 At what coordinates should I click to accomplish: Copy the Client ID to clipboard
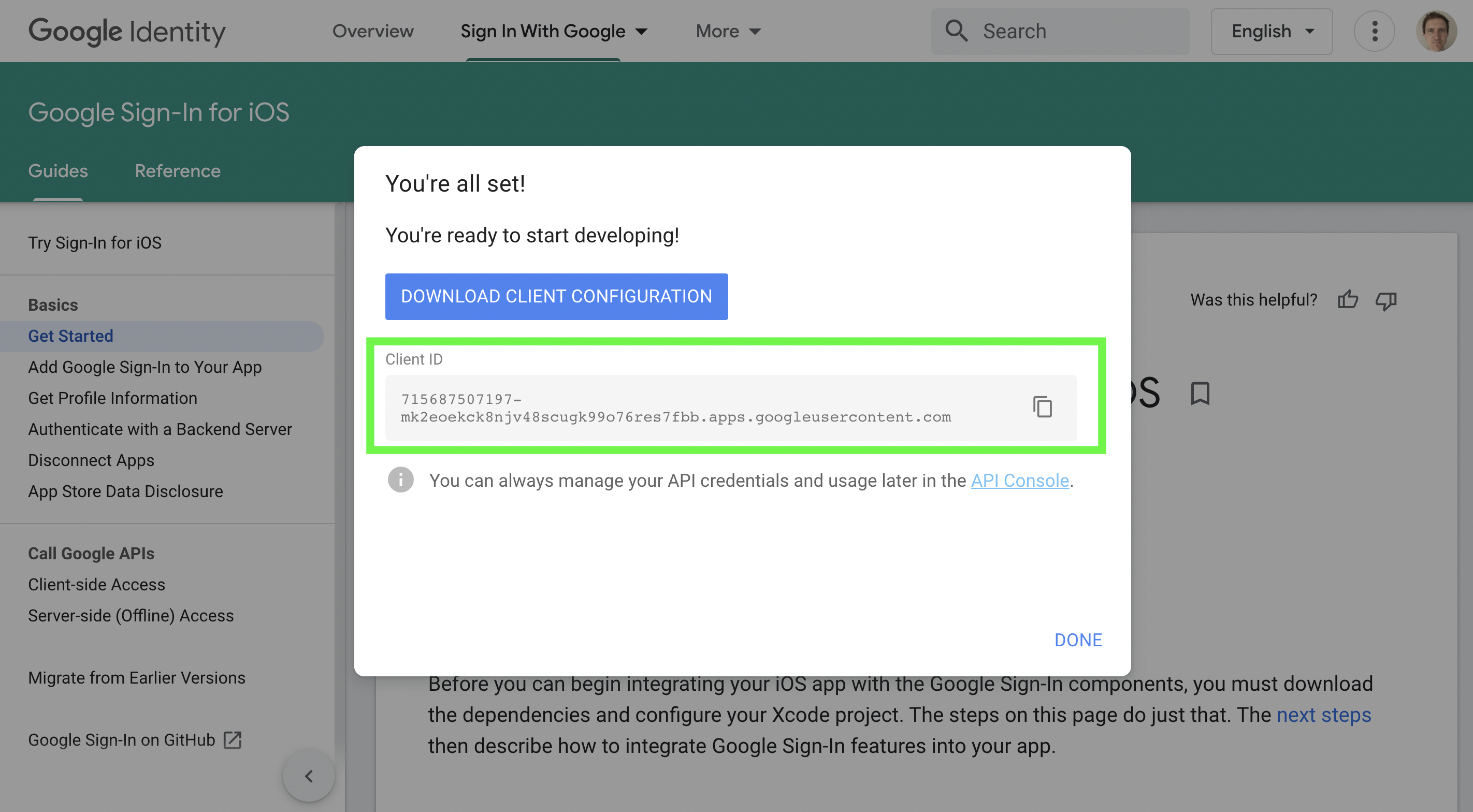tap(1043, 407)
